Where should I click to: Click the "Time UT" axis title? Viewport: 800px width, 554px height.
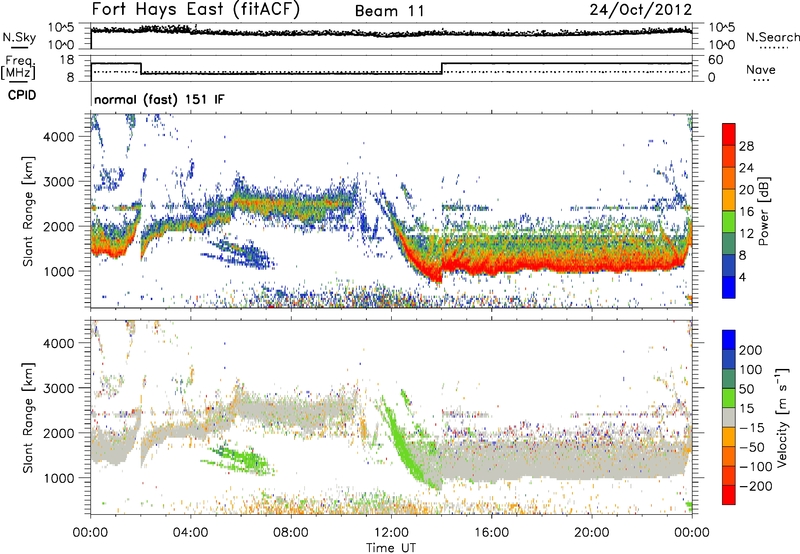(391, 547)
